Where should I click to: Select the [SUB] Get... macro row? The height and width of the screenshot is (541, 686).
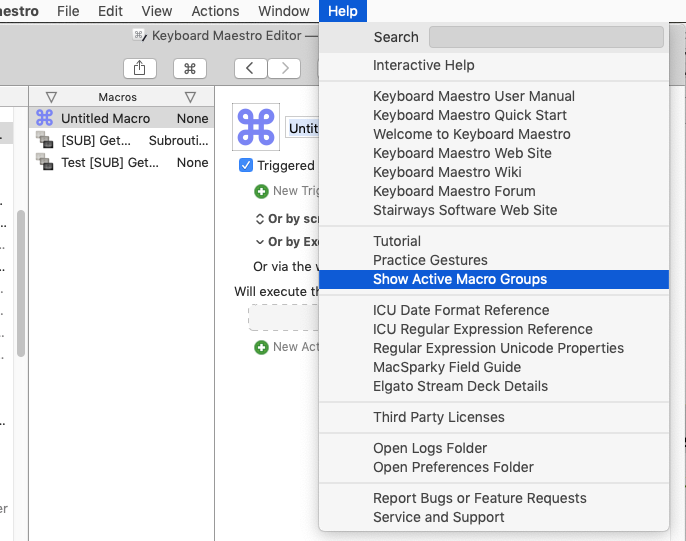click(122, 140)
